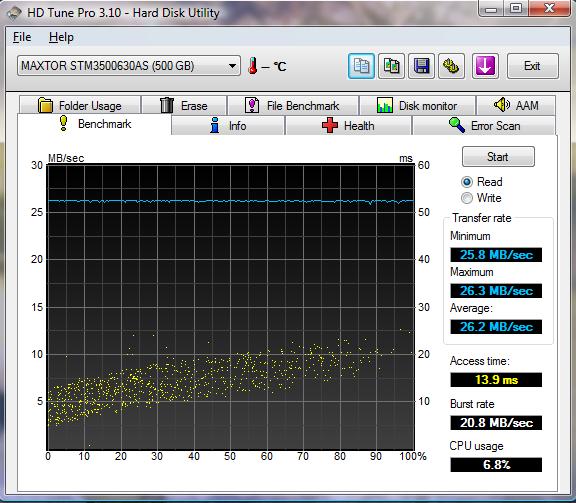Switch to the Error Scan tab
The image size is (576, 503).
484,126
